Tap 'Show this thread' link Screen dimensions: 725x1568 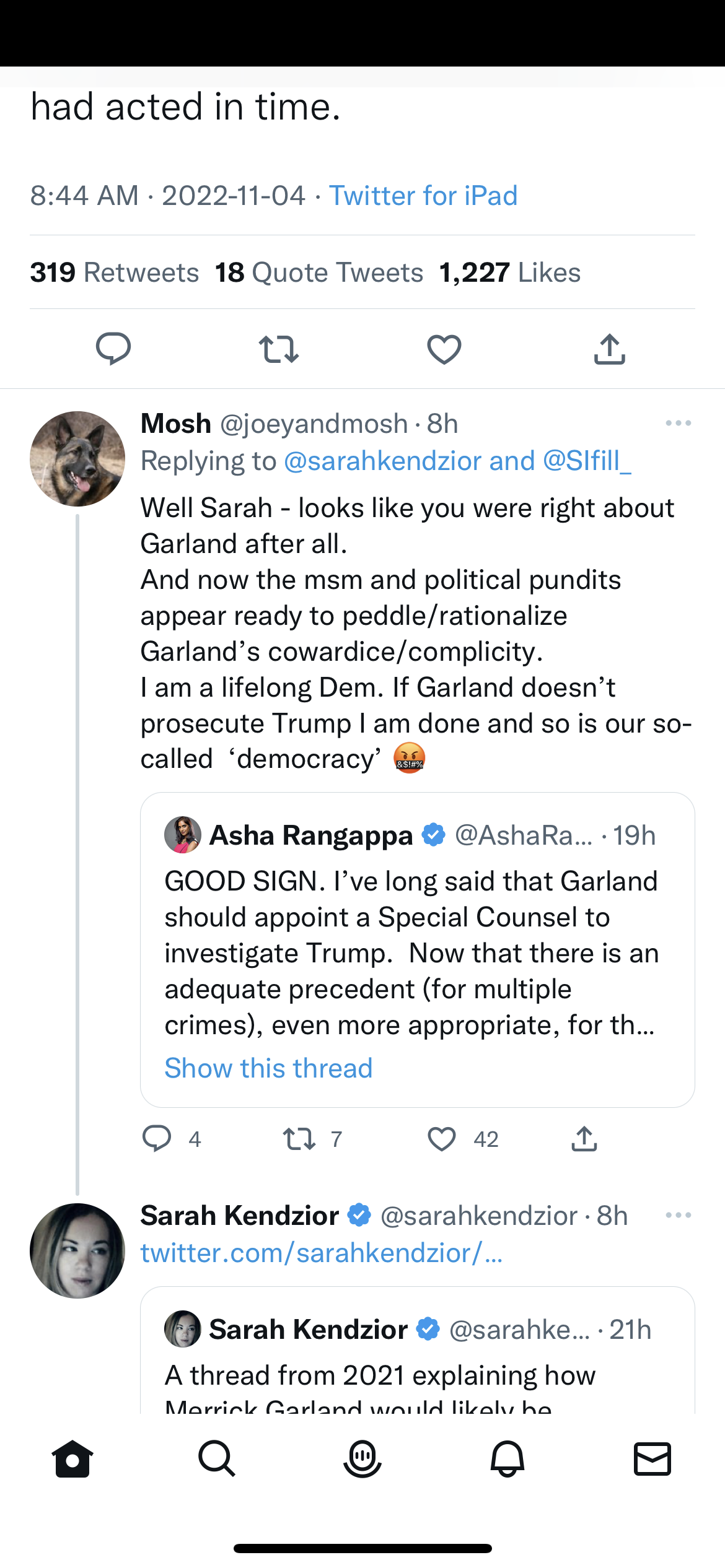268,1068
